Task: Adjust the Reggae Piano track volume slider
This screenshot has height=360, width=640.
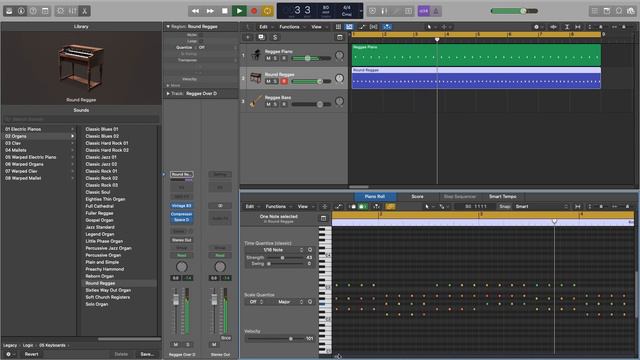Action: [x=311, y=58]
